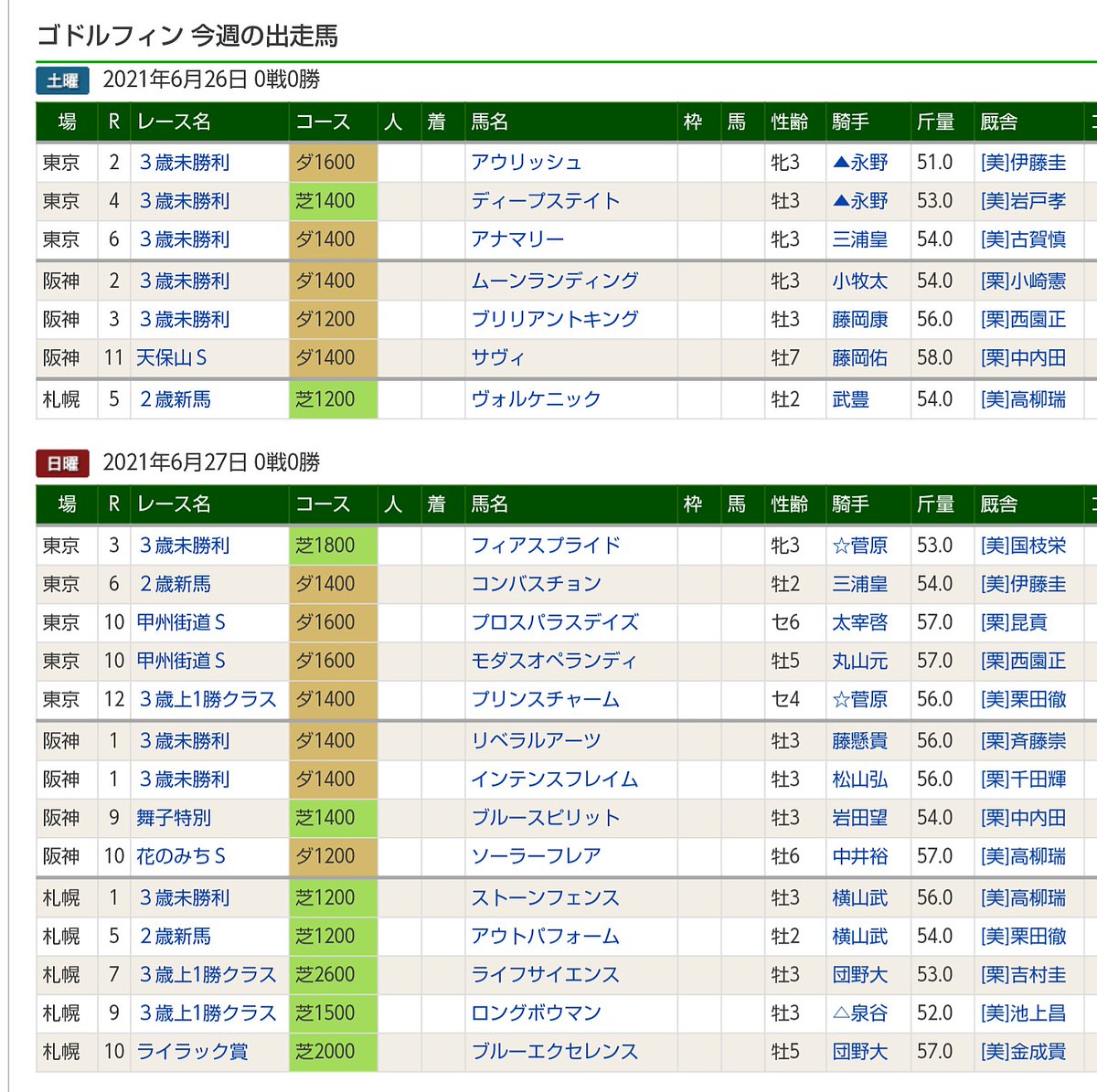1097x1092 pixels.
Task: Open jockey link for 団野大
Action: coord(860,975)
